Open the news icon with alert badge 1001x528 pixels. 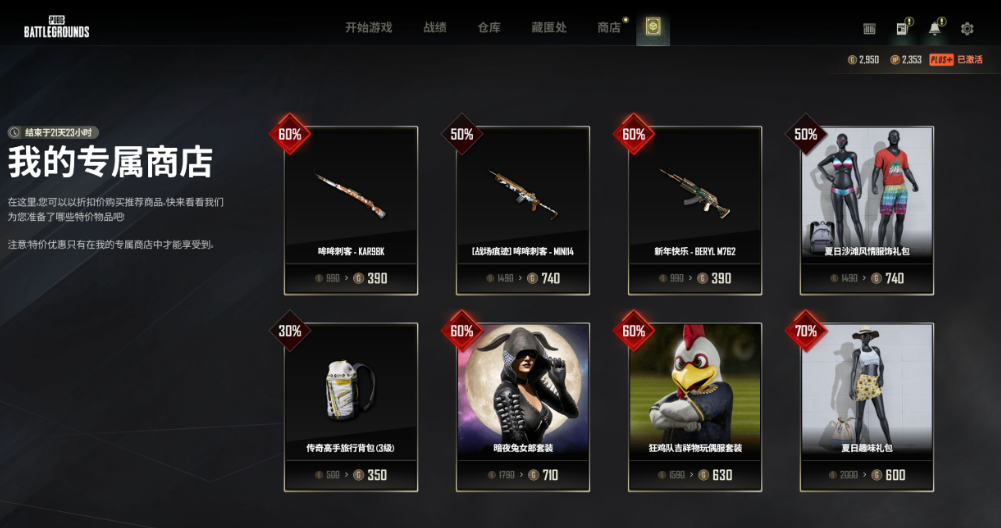click(x=903, y=28)
